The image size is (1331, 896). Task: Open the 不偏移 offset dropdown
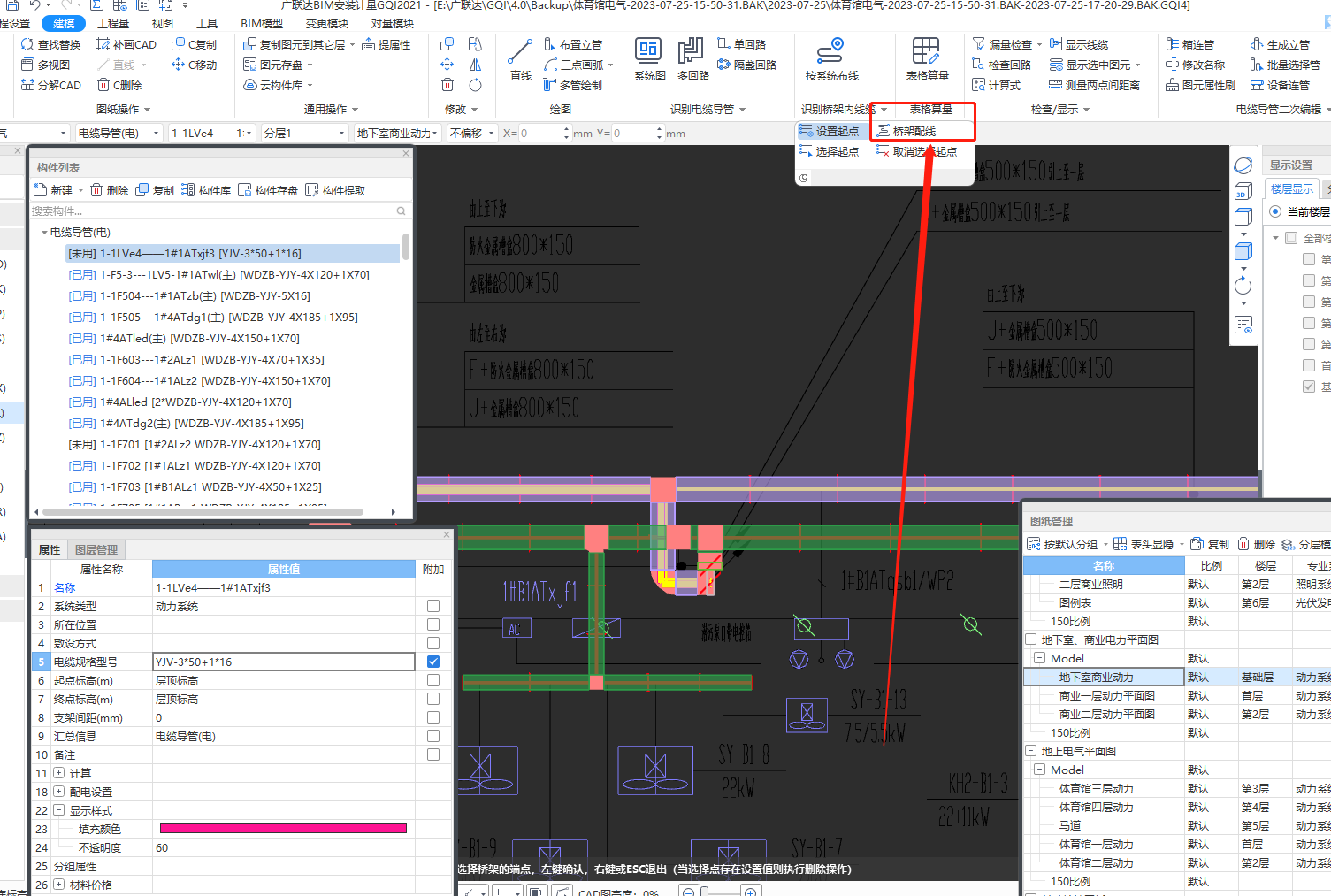click(x=471, y=133)
